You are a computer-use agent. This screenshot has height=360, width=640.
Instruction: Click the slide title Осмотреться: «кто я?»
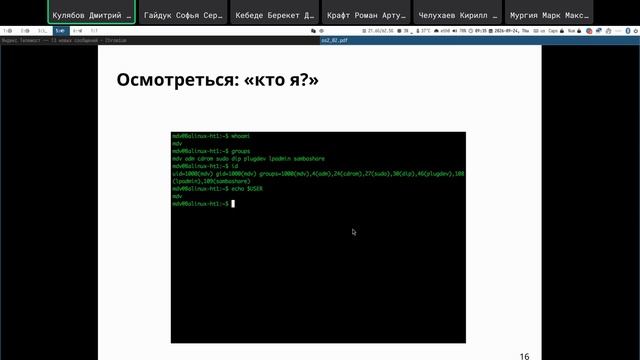tap(218, 80)
